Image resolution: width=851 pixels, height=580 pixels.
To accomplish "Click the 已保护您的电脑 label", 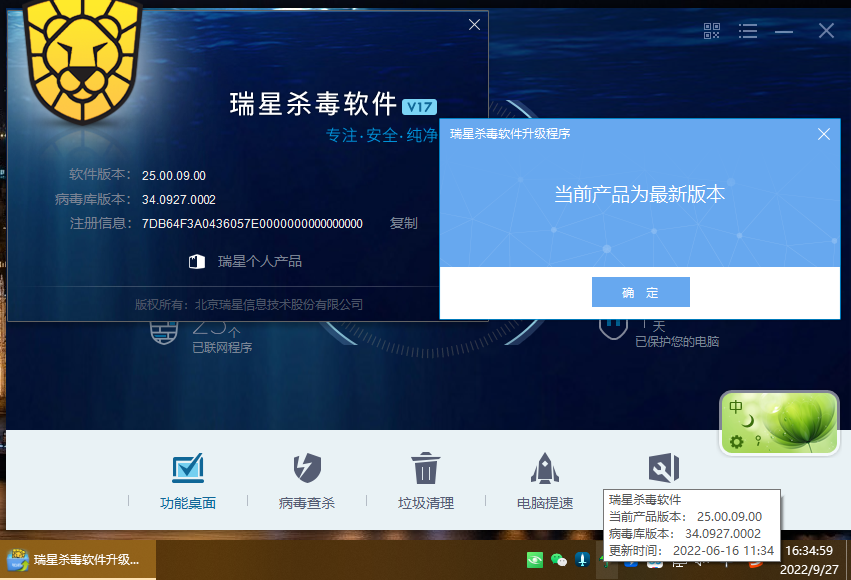I will click(677, 341).
